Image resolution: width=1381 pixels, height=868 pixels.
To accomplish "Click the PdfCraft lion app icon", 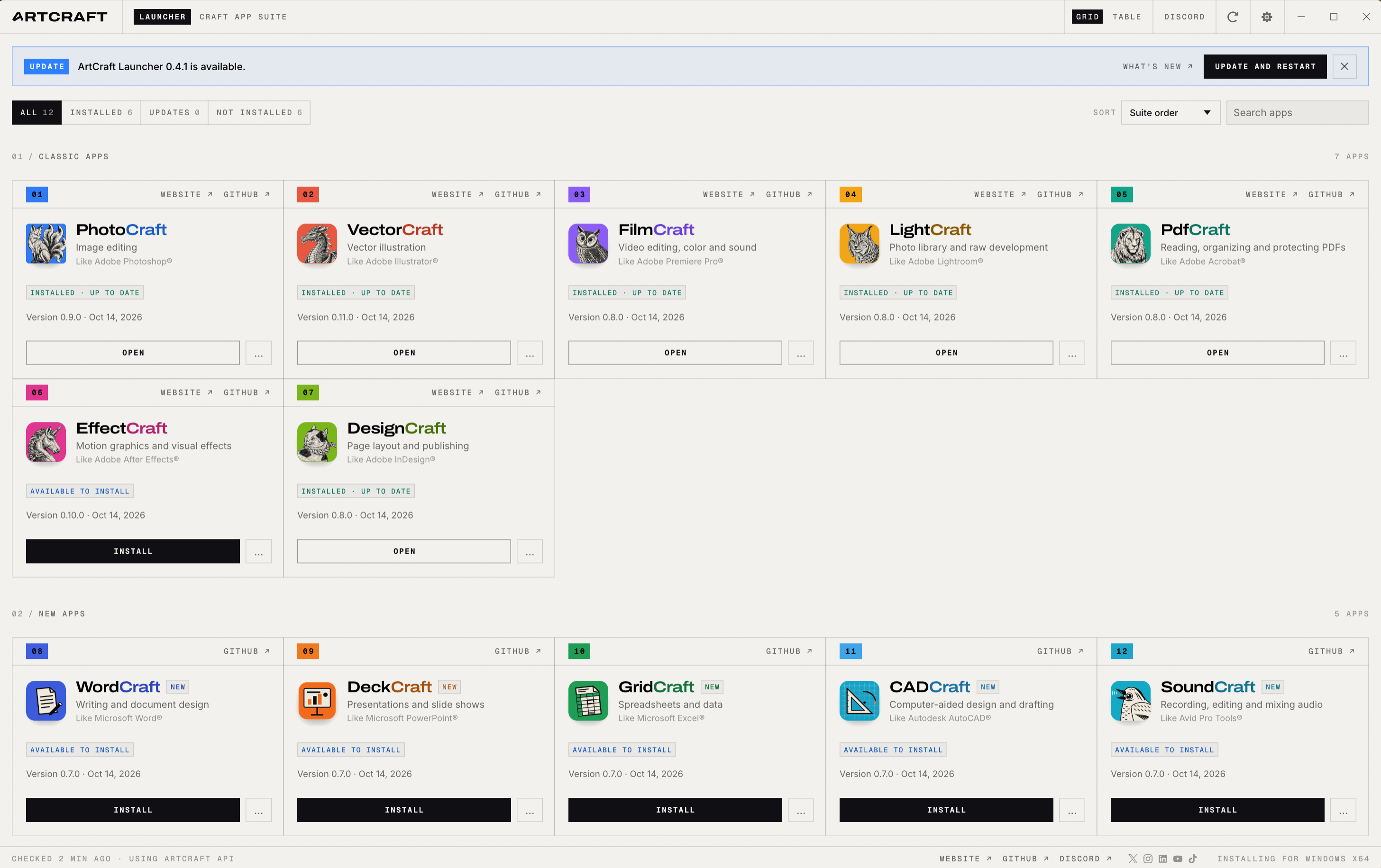I will [x=1131, y=244].
